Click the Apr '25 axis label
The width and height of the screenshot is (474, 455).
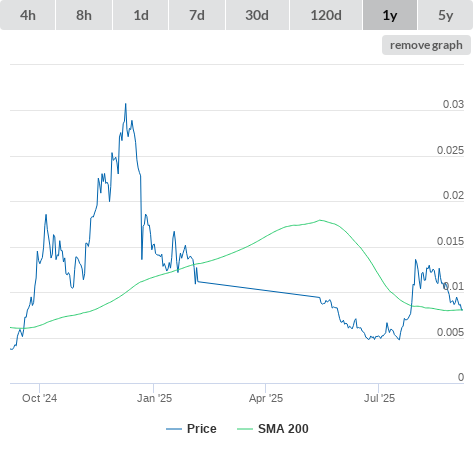pyautogui.click(x=266, y=398)
